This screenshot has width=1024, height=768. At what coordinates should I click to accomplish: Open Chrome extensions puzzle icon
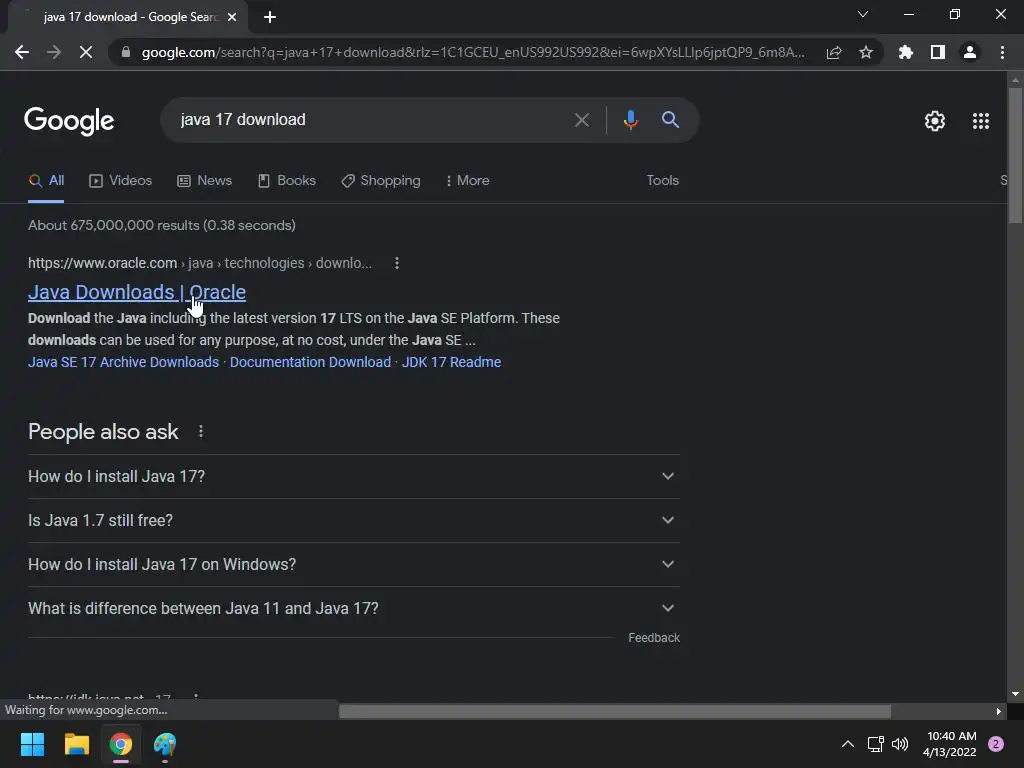[906, 52]
